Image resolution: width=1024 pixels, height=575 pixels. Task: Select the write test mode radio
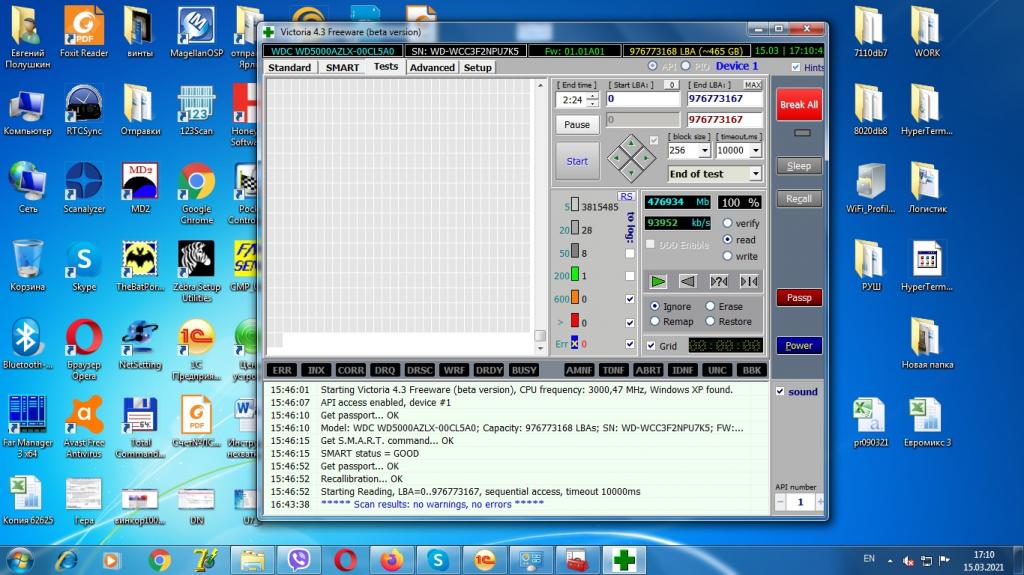click(728, 256)
